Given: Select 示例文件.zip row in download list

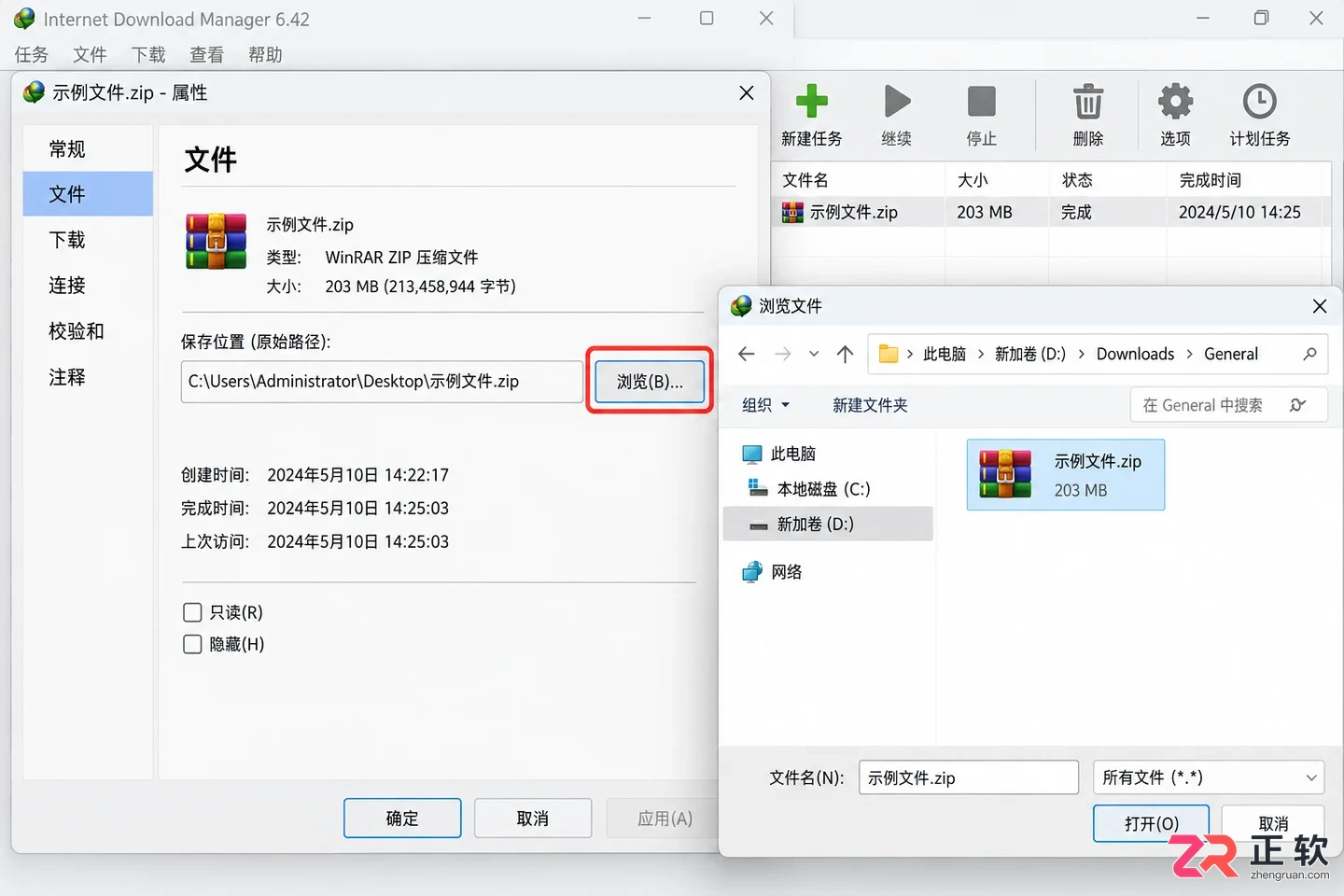Looking at the screenshot, I should [x=1050, y=212].
